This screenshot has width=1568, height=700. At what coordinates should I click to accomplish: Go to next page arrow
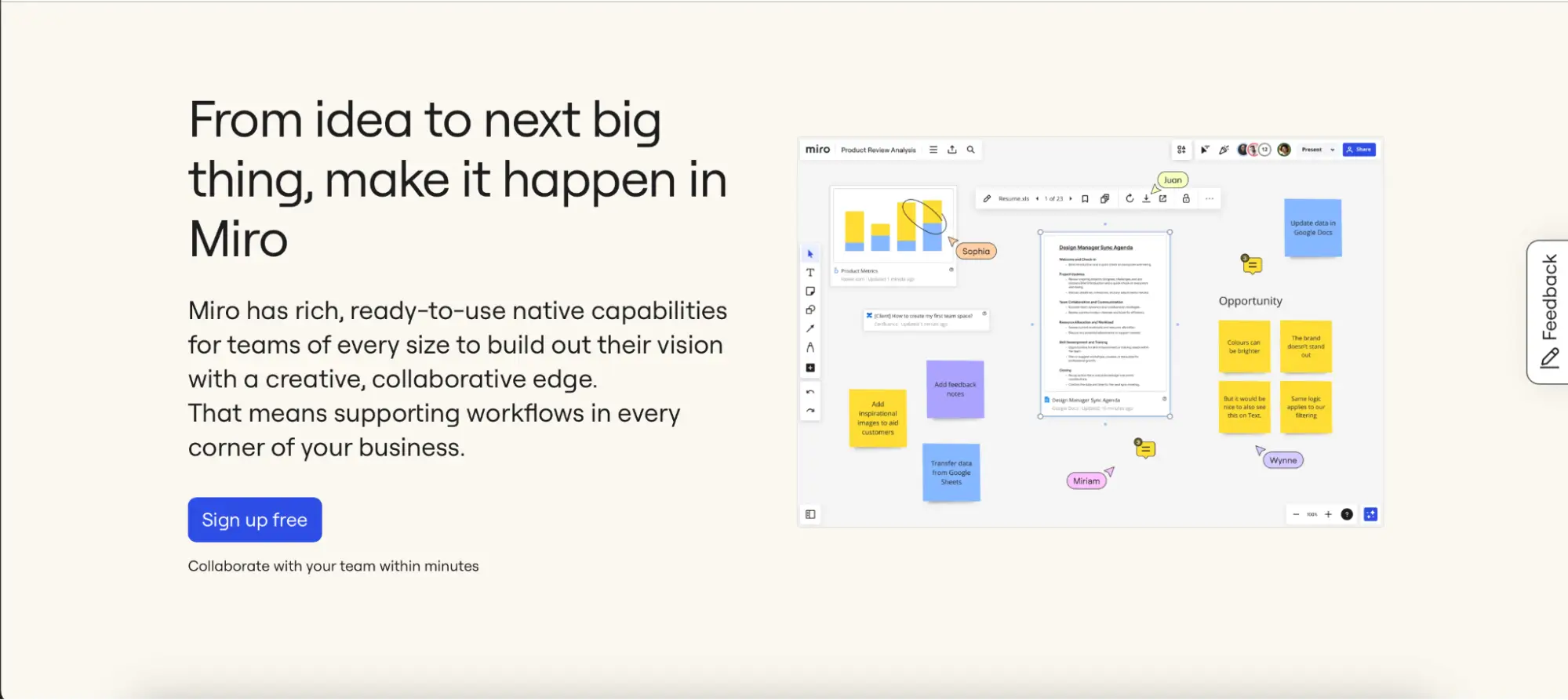(1071, 199)
